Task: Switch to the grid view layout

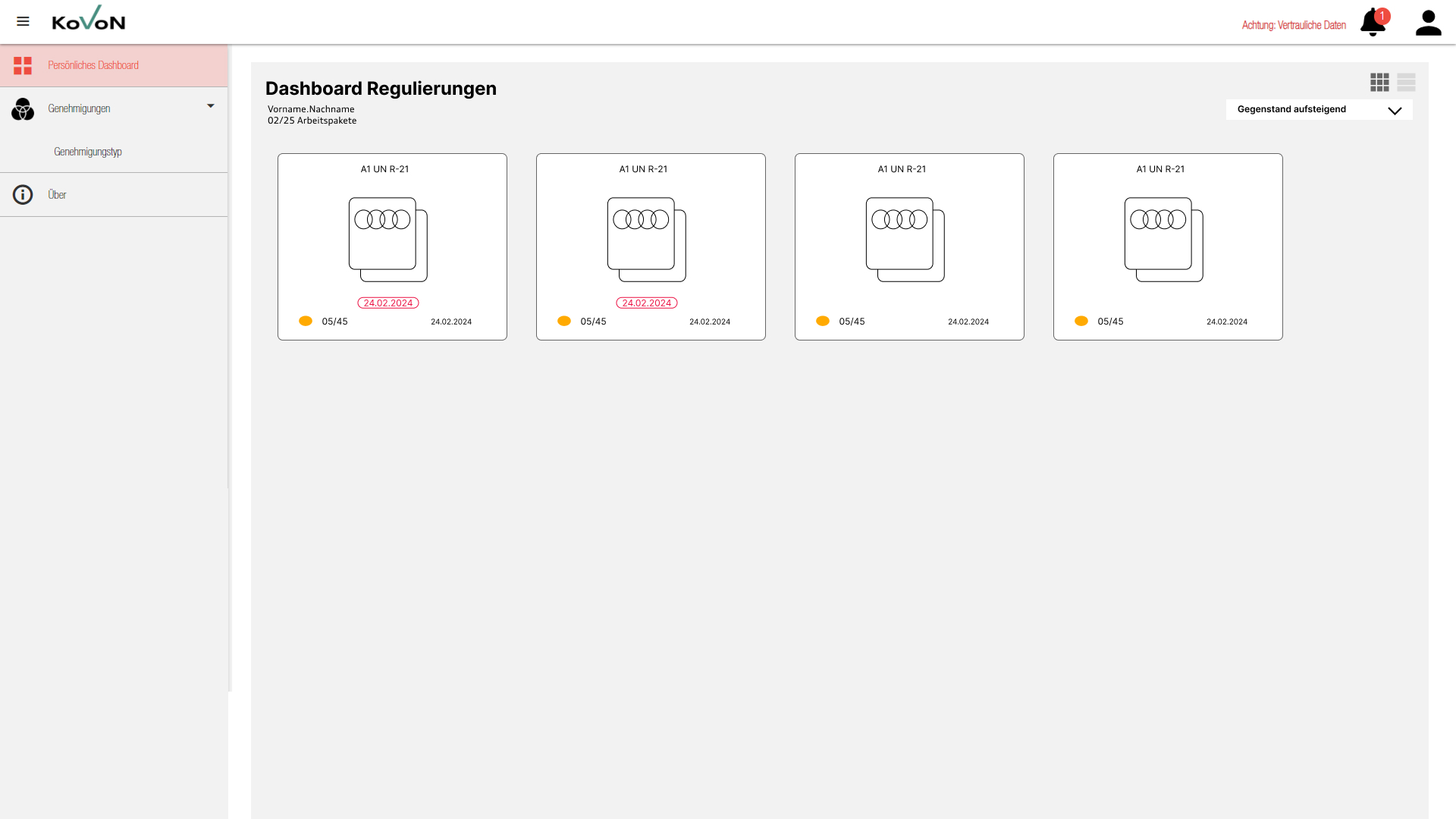Action: [x=1379, y=82]
